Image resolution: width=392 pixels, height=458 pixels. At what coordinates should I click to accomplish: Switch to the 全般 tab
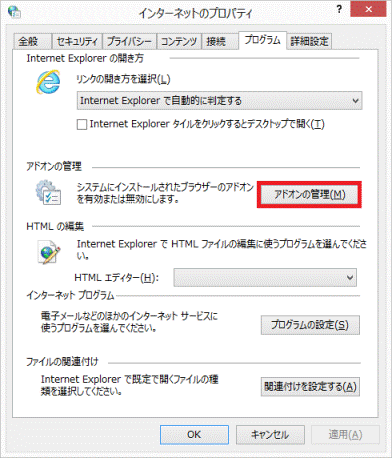coord(32,41)
